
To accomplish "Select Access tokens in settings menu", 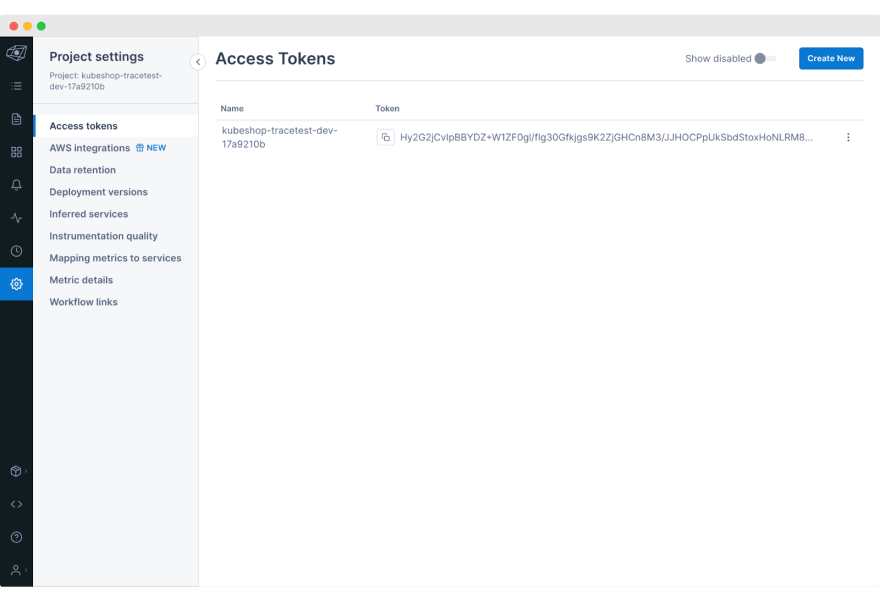I will coord(116,126).
